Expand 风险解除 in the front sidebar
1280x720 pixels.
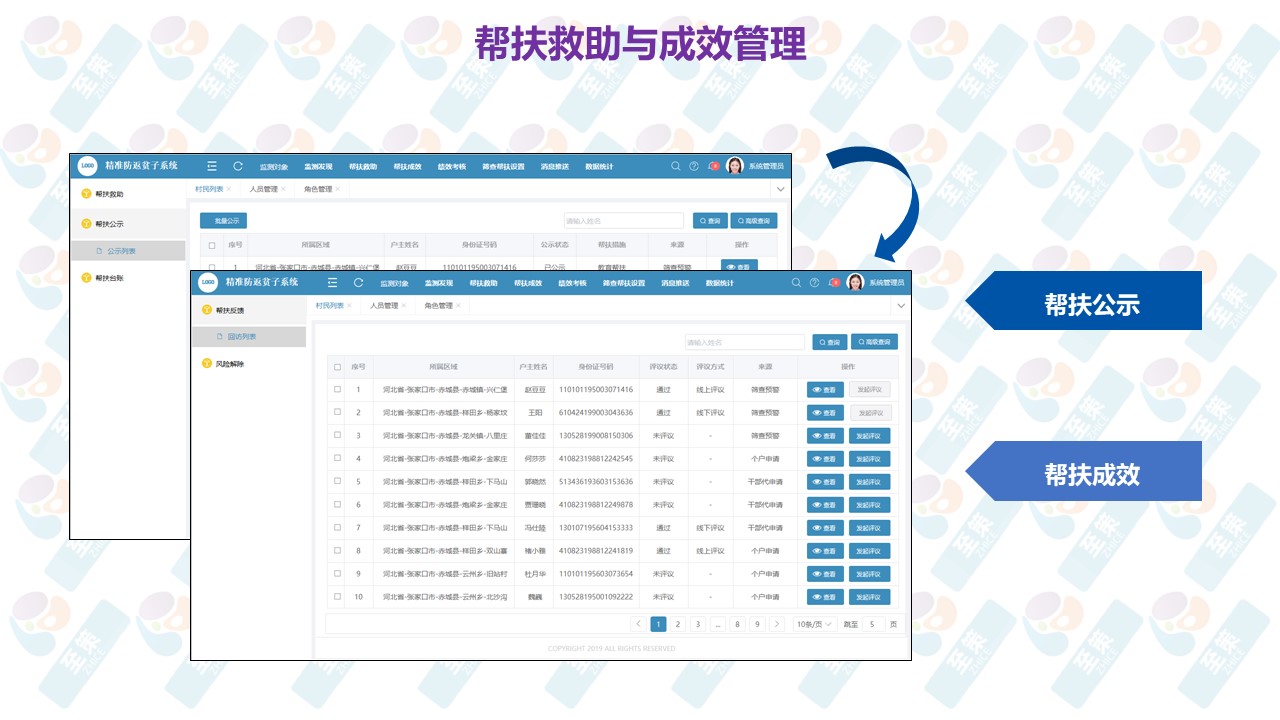[229, 364]
